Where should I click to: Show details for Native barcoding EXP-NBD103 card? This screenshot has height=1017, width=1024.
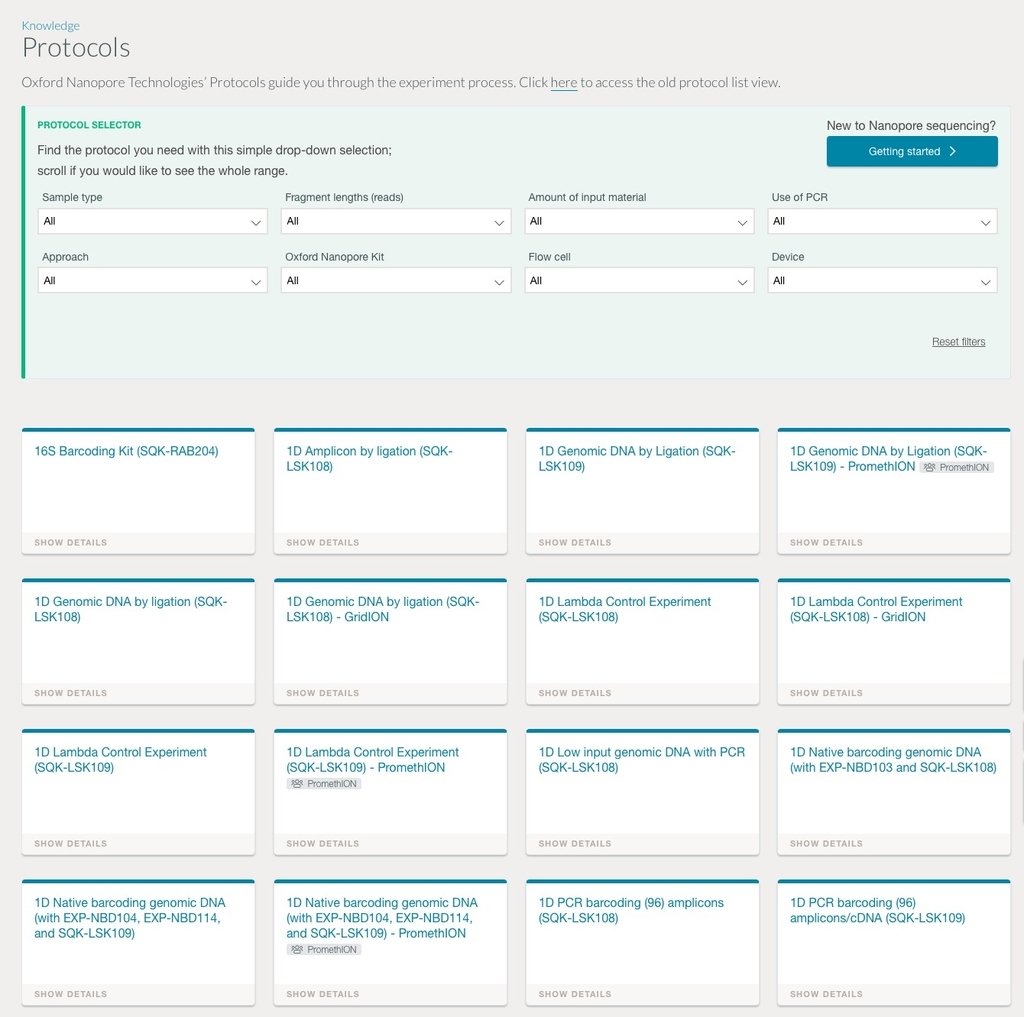point(826,844)
